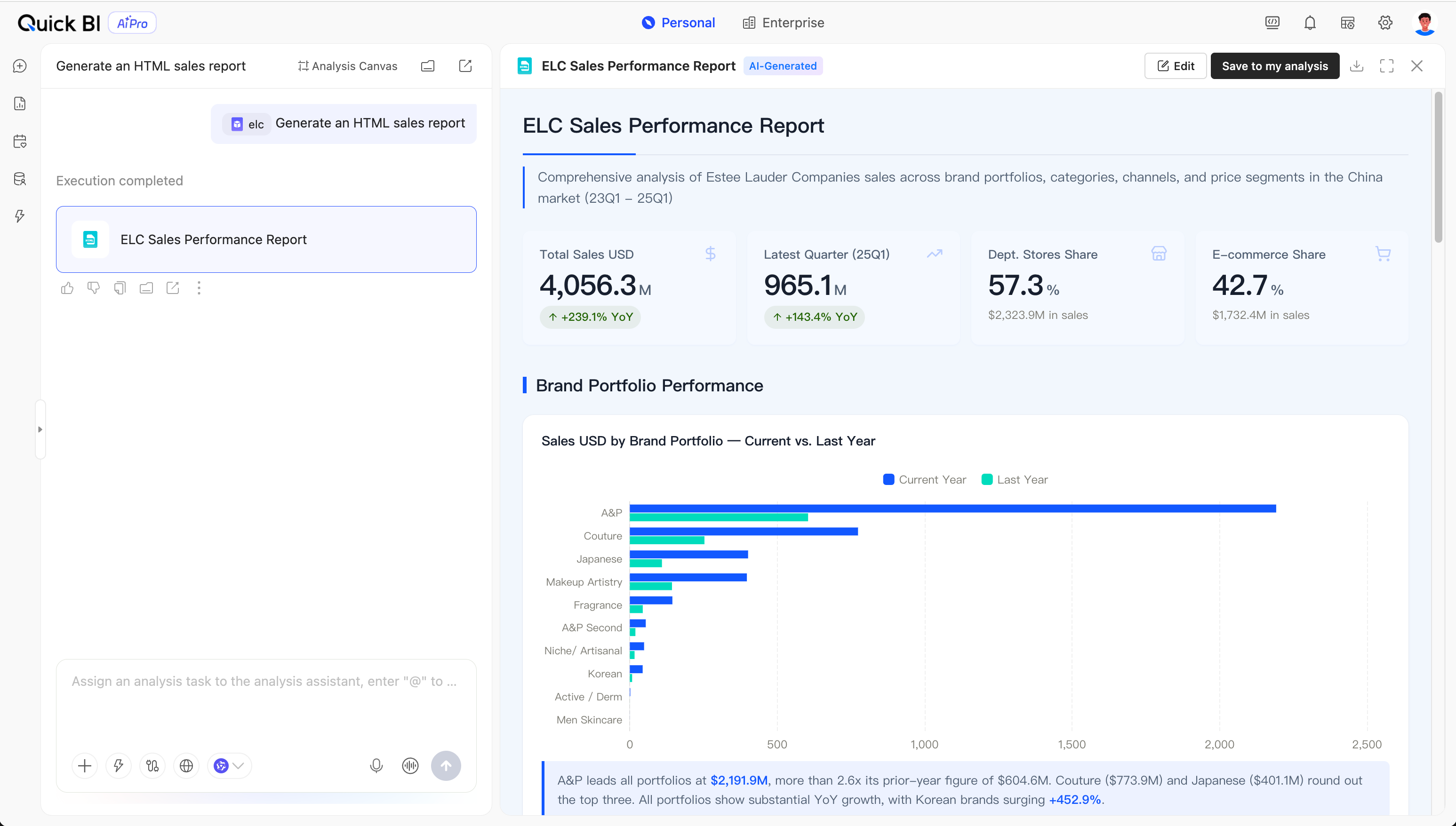
Task: Click the Total Sales USD value 4,056.3
Action: [x=588, y=285]
